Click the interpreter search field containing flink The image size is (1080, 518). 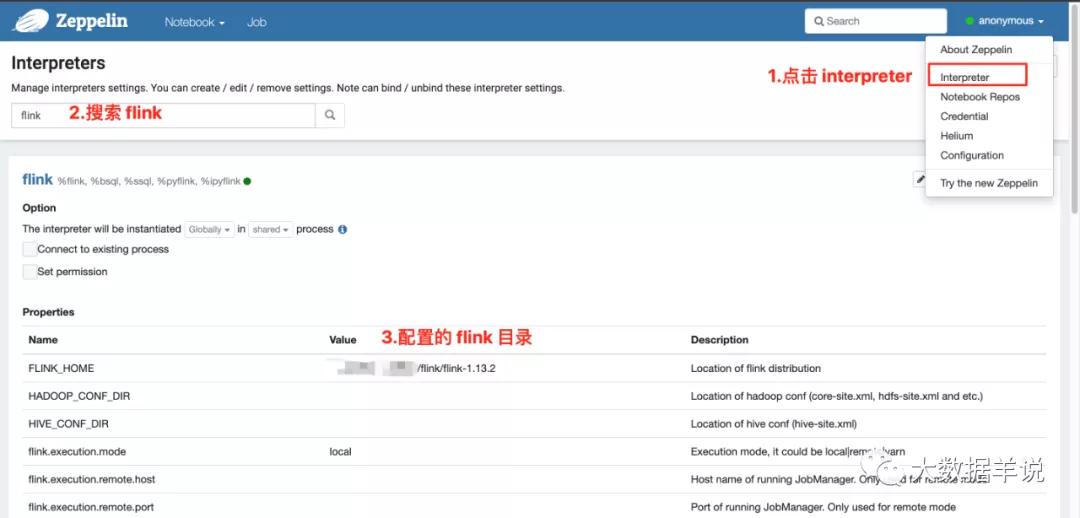165,115
